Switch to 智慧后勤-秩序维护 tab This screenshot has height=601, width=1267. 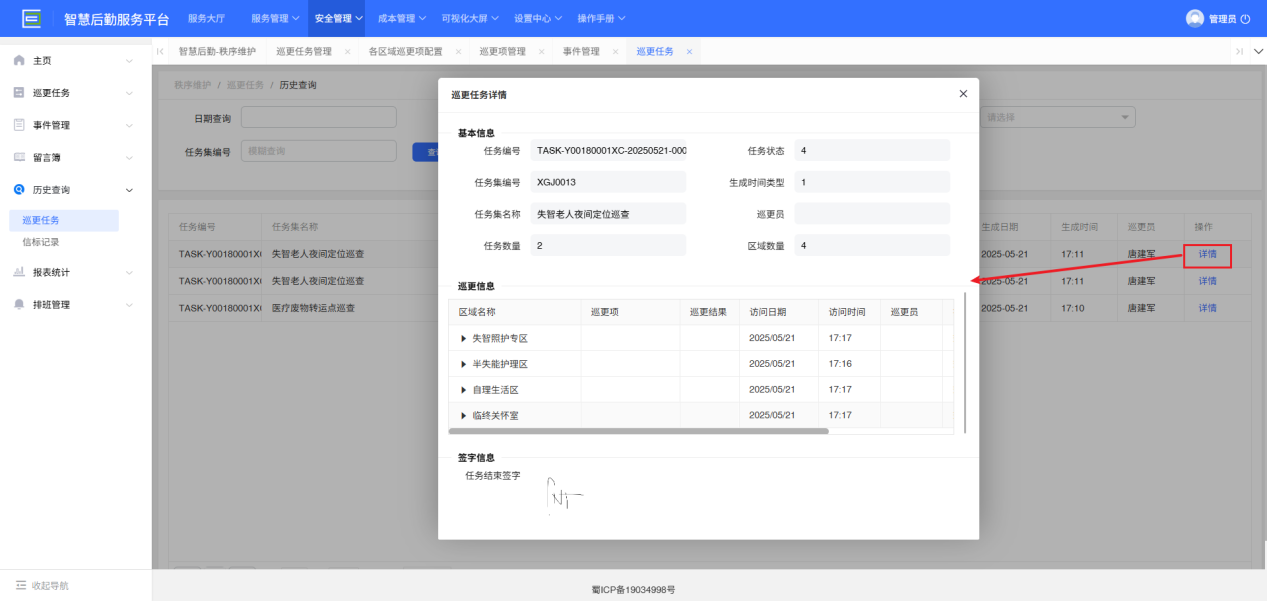click(217, 51)
